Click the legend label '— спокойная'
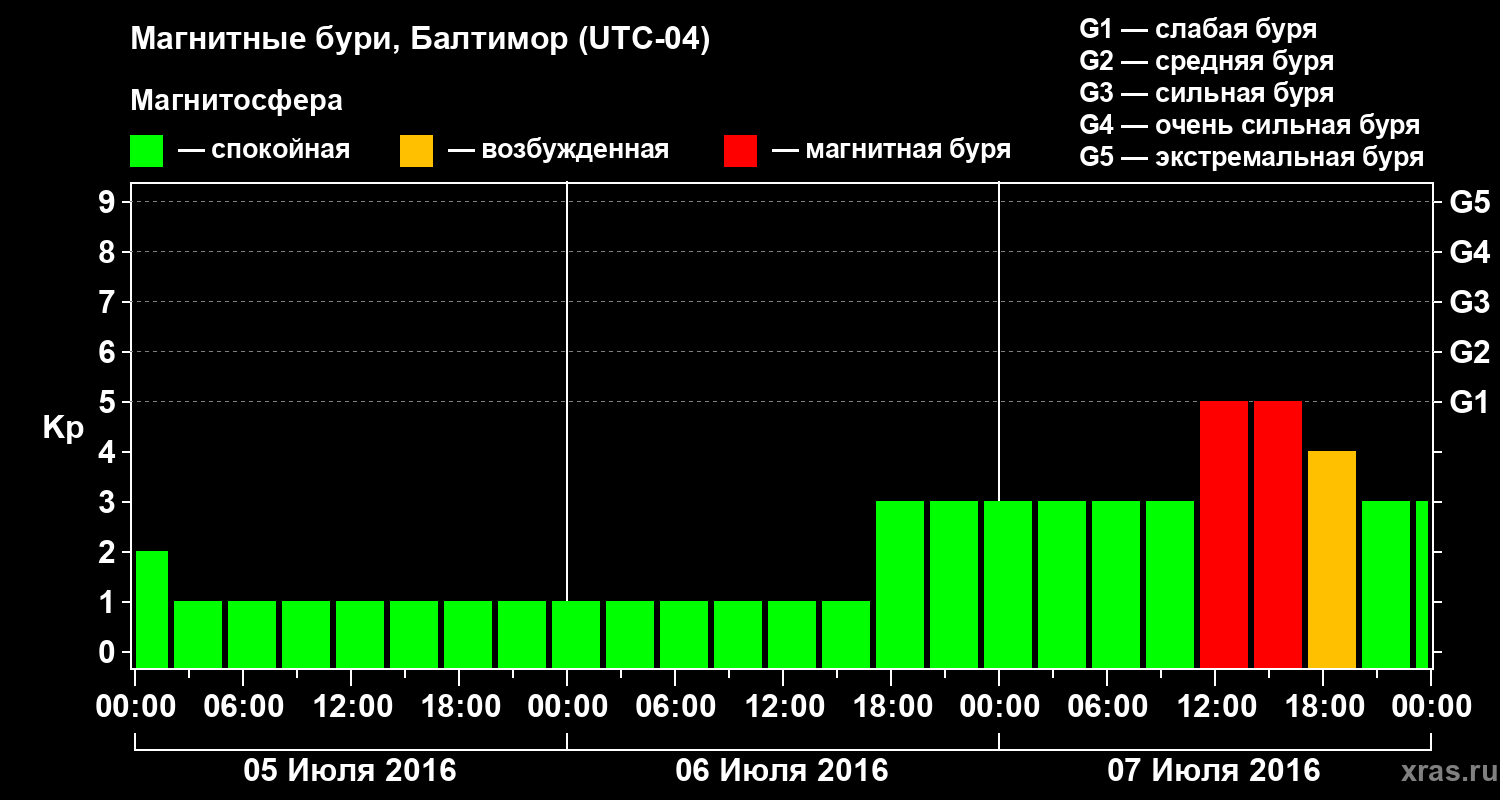Screen dimensions: 1500x800 point(264,150)
